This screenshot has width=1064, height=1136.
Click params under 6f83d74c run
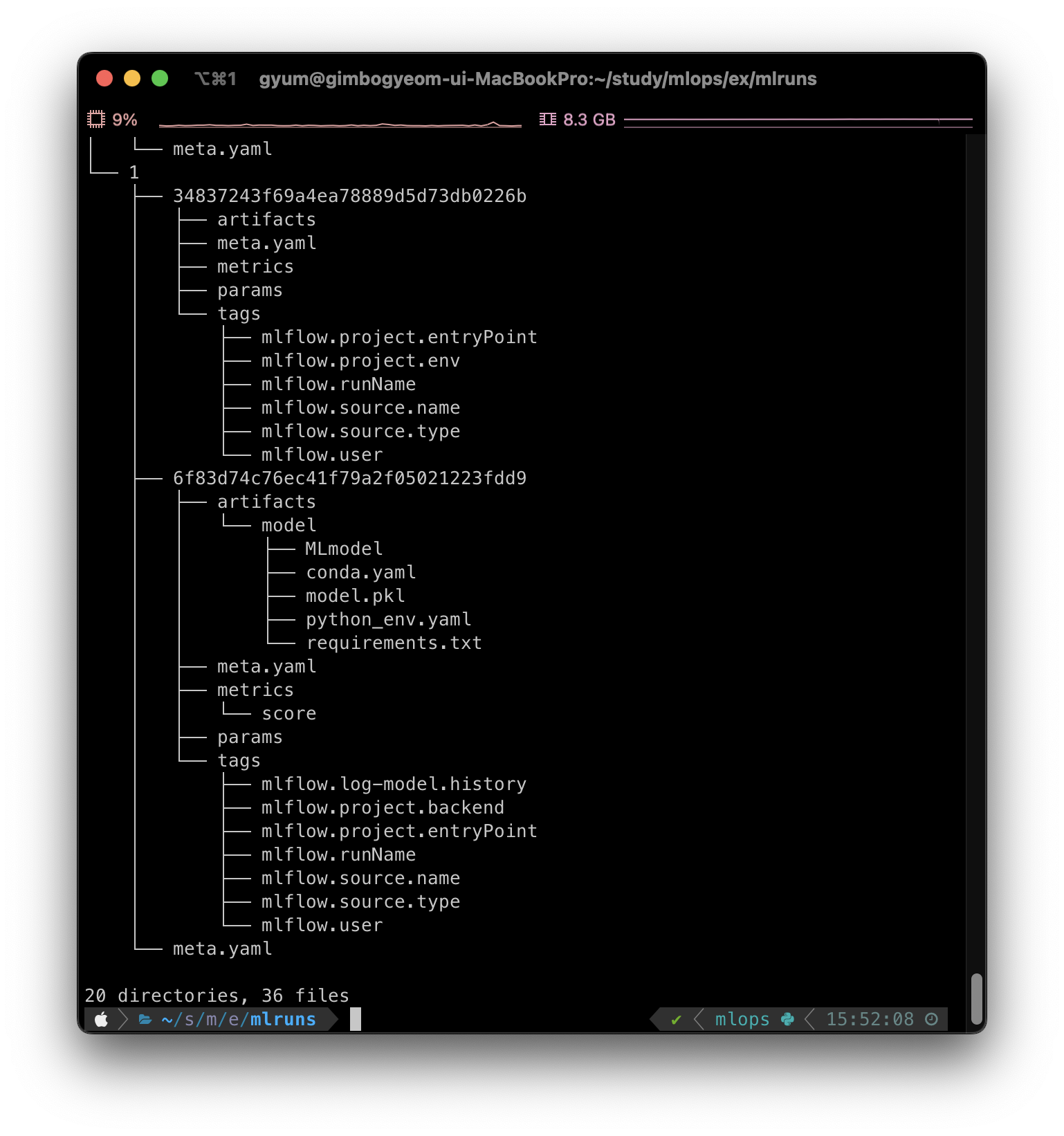(250, 737)
